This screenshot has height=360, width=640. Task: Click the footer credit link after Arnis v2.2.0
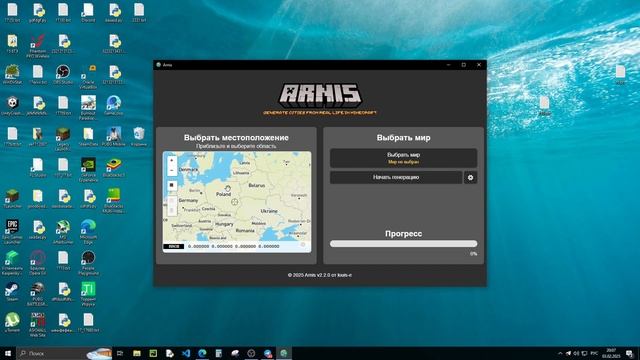pos(344,275)
